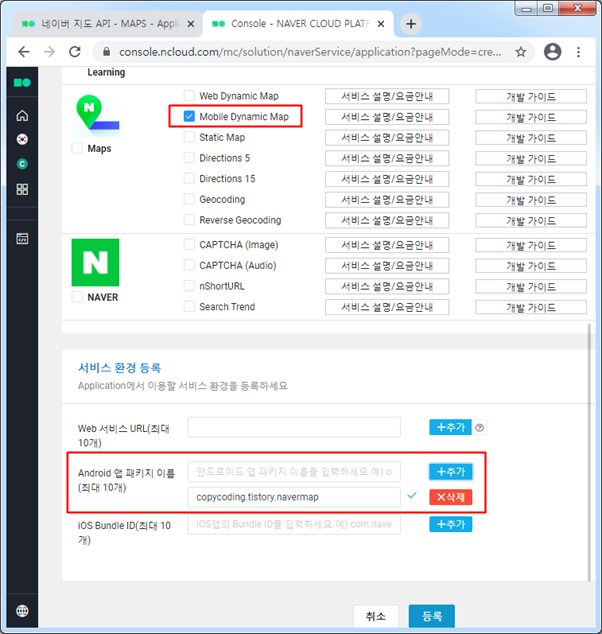The image size is (602, 634).
Task: Open 서비스 설명/요금안내 for CAPTCHA (Audio)
Action: tap(387, 266)
